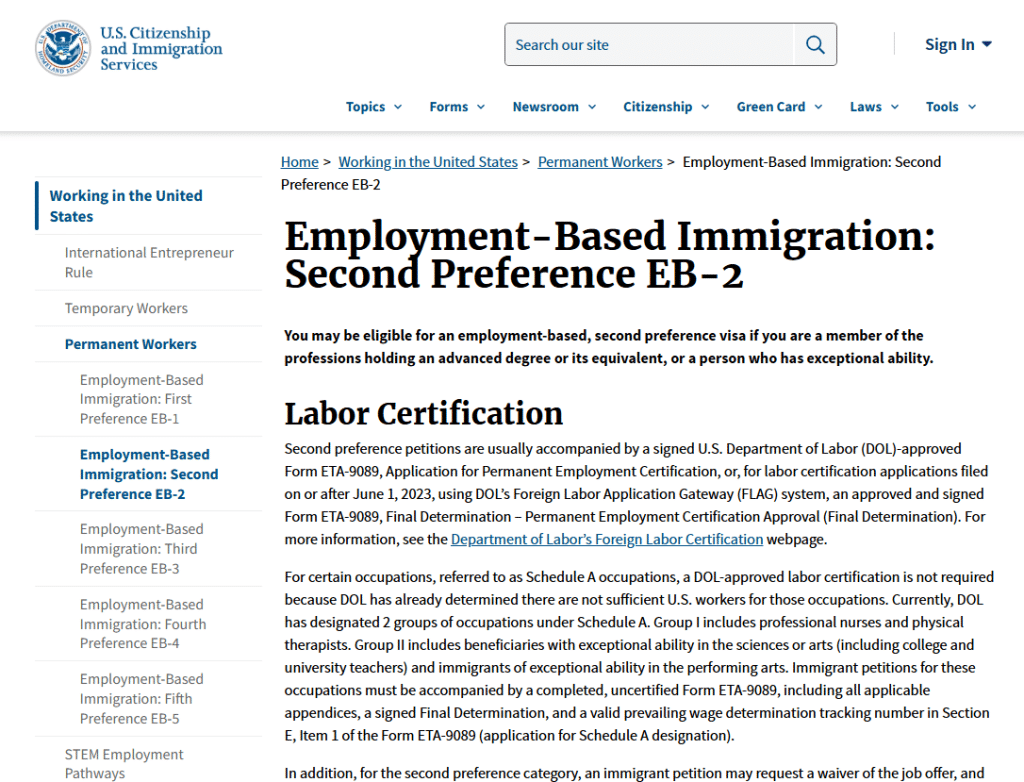Open Third Preference EB-3 sidebar link
This screenshot has width=1024, height=782.
[142, 549]
